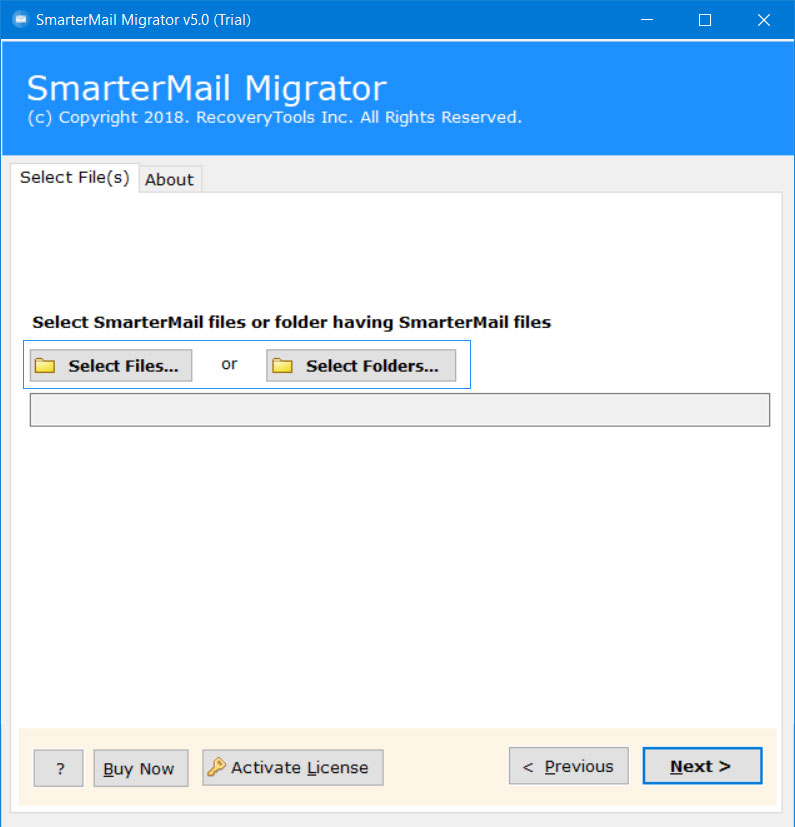Proceed with the Next button

coord(702,766)
